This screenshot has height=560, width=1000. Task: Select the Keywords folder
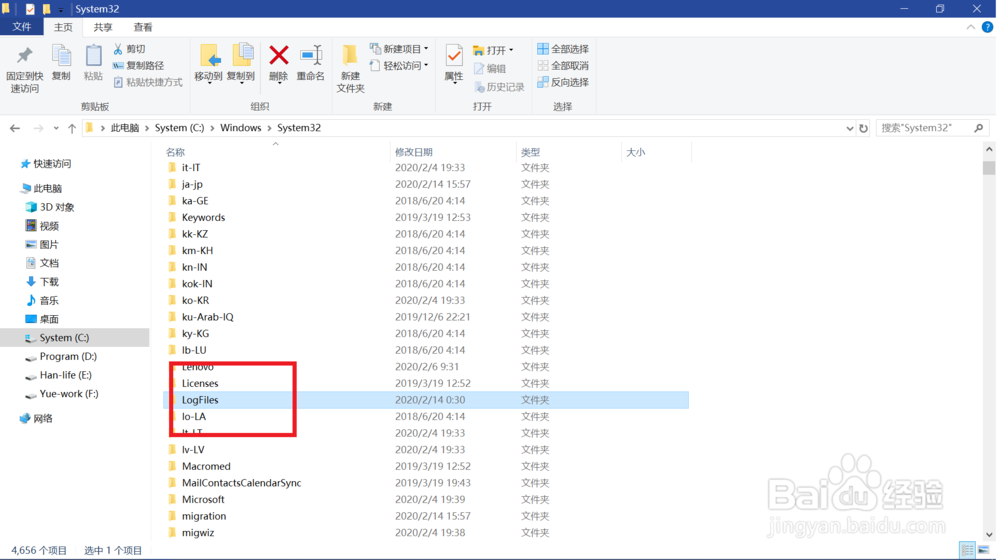pyautogui.click(x=203, y=217)
